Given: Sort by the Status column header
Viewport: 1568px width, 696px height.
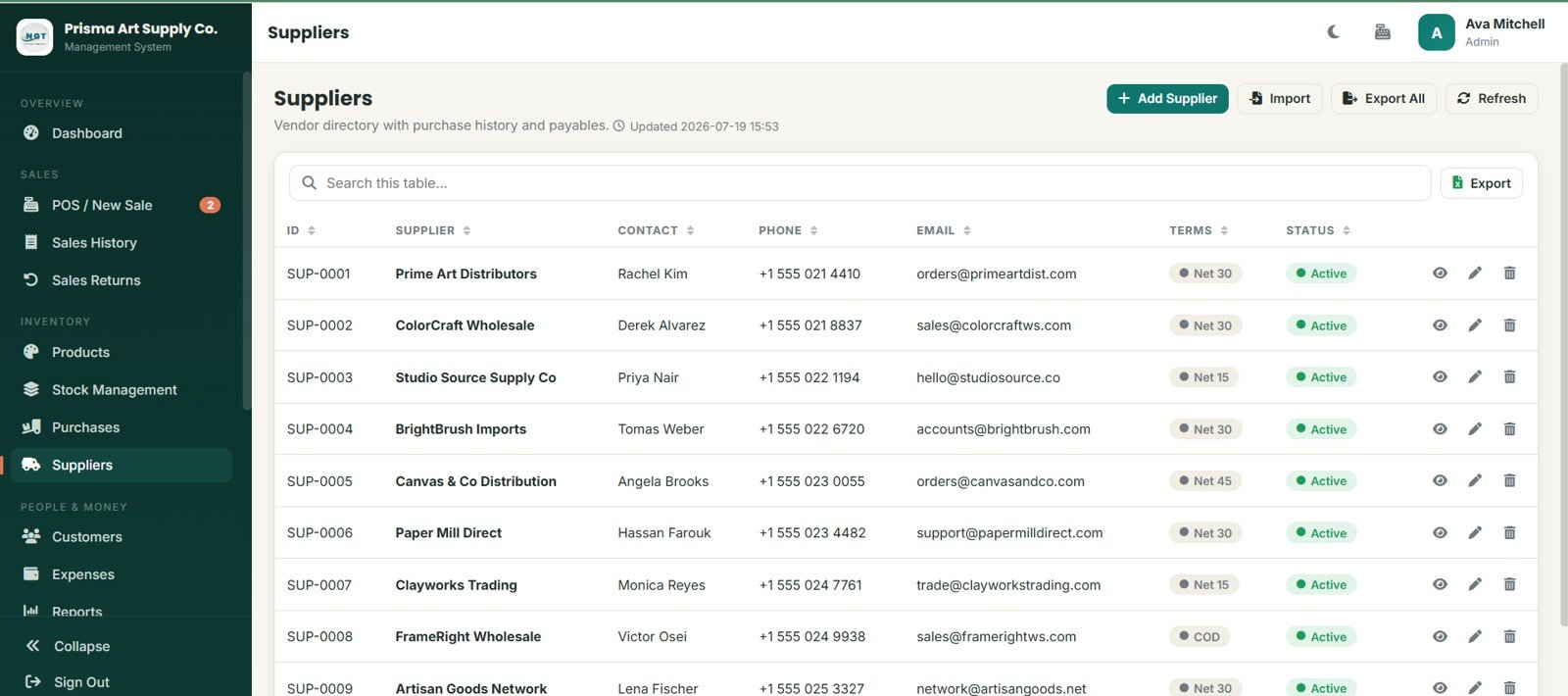Looking at the screenshot, I should pos(1318,230).
